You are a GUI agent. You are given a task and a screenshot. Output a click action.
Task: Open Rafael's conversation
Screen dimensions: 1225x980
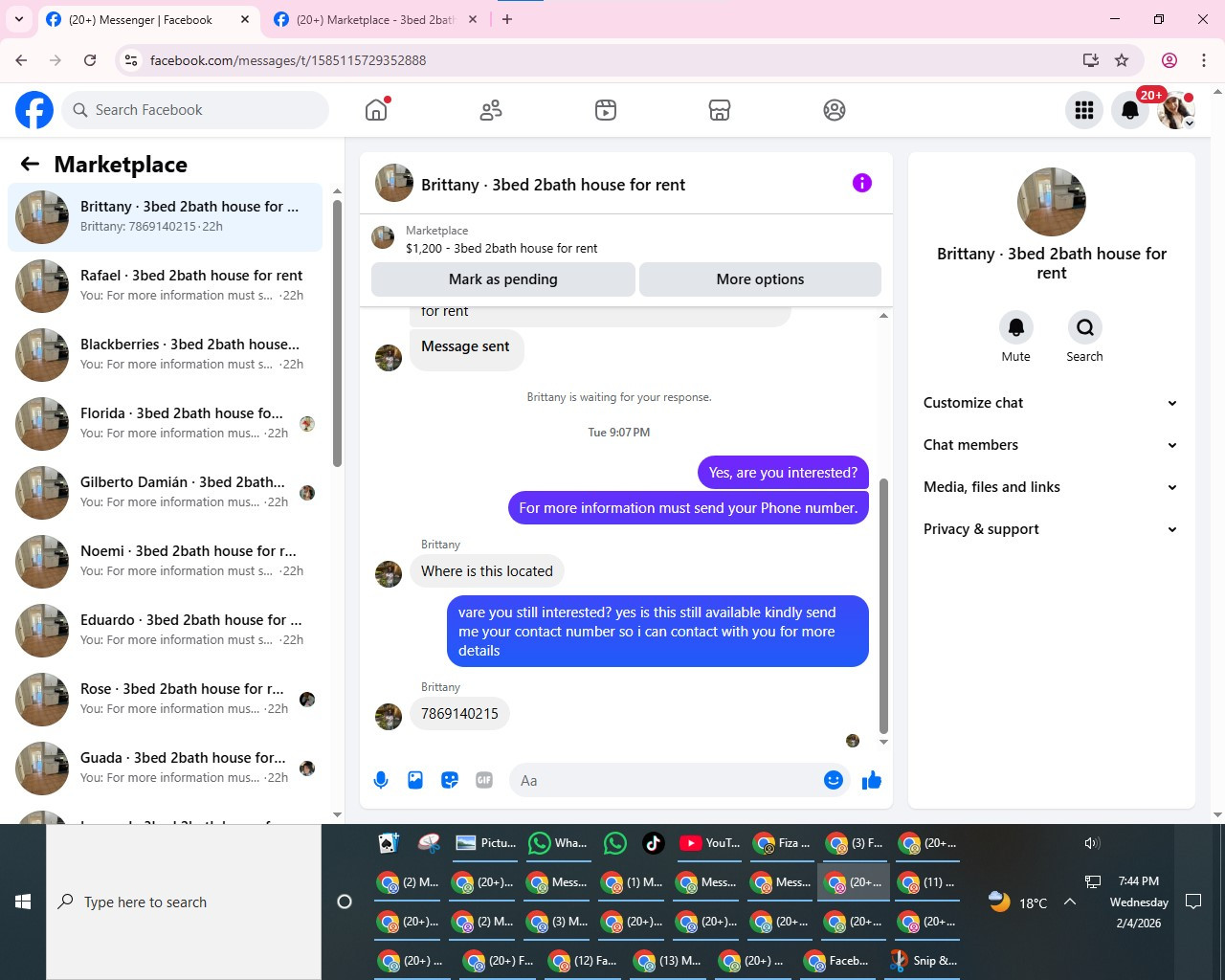166,286
